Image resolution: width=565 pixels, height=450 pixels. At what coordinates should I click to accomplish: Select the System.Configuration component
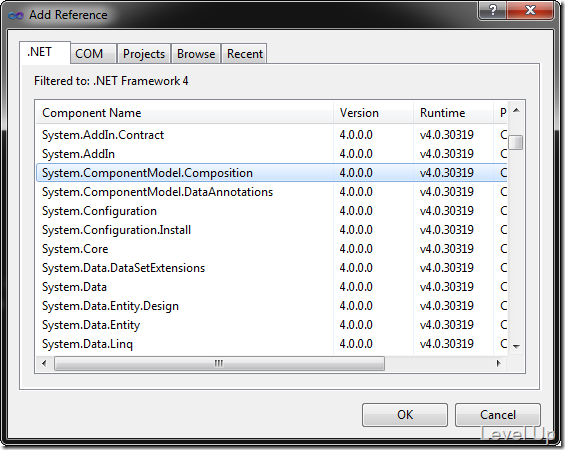[272, 211]
